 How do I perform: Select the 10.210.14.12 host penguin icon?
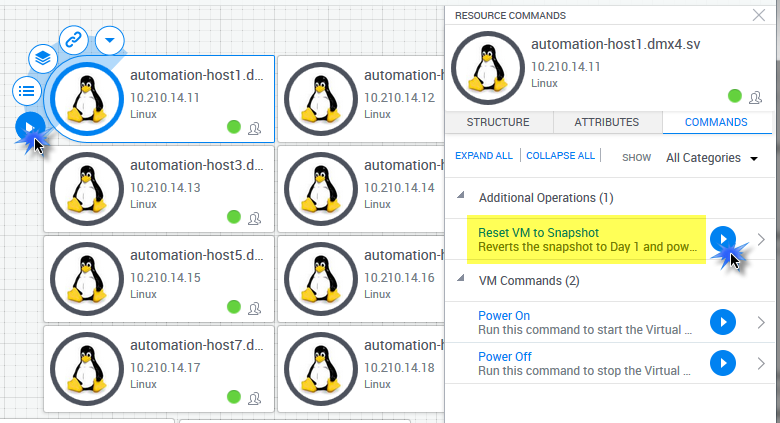321,99
